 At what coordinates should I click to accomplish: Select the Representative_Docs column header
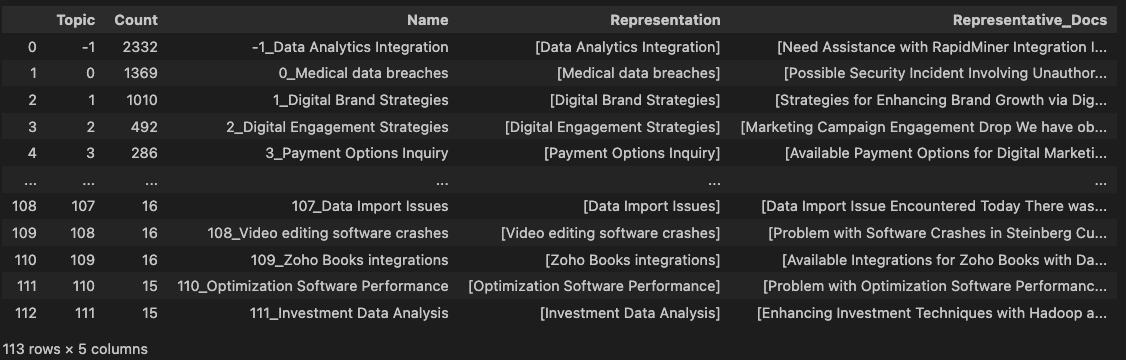click(1030, 20)
